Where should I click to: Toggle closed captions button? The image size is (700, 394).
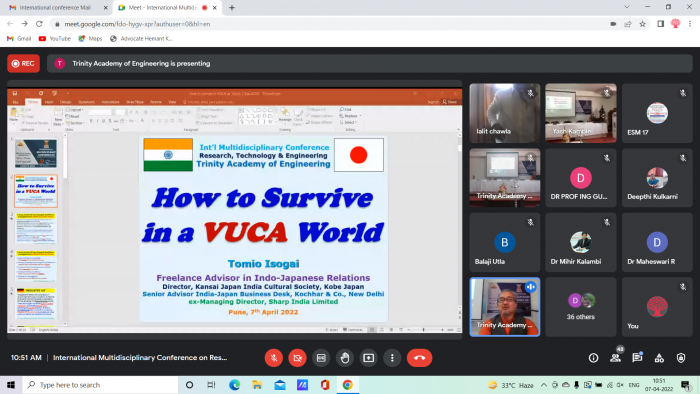tap(321, 358)
